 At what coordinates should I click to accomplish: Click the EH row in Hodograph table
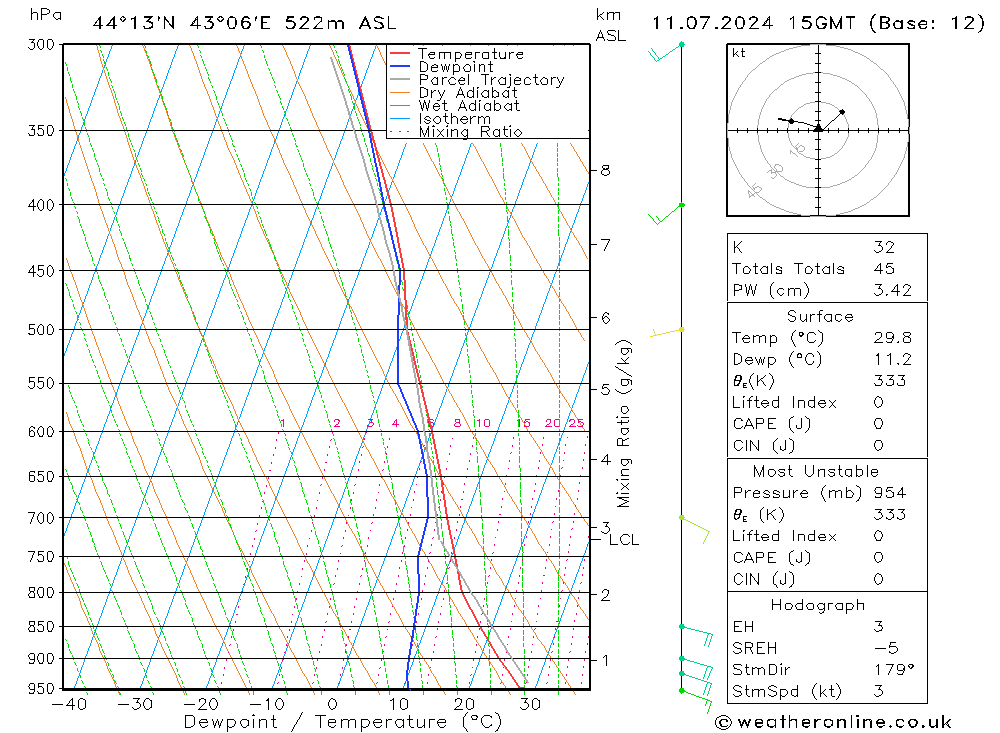point(827,626)
